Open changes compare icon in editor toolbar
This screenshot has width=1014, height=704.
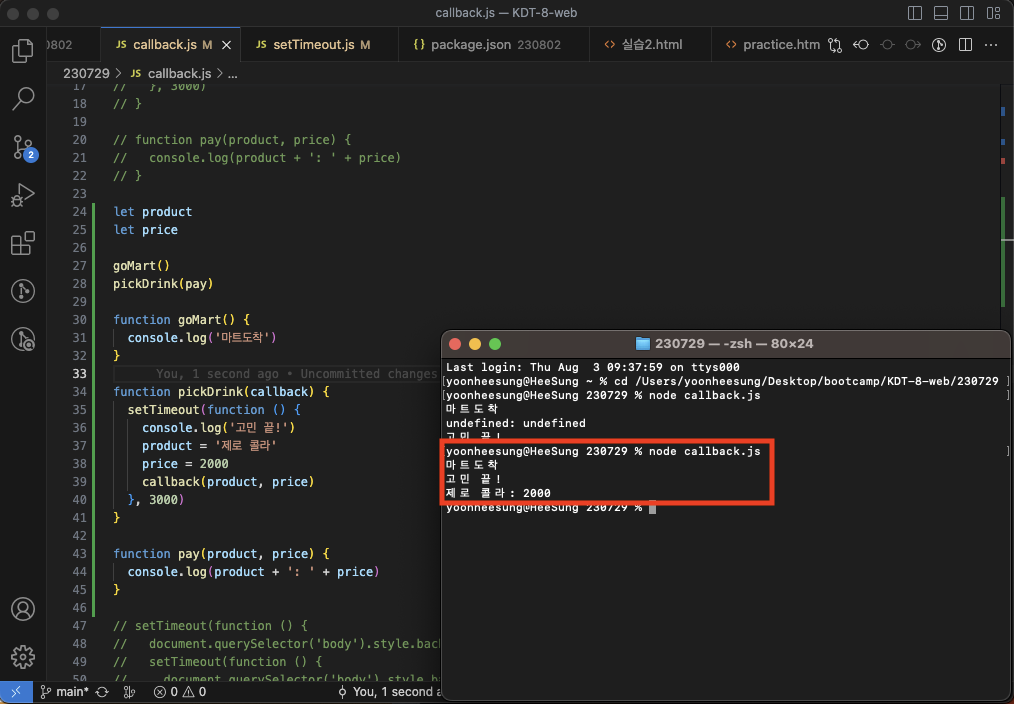pyautogui.click(x=835, y=45)
